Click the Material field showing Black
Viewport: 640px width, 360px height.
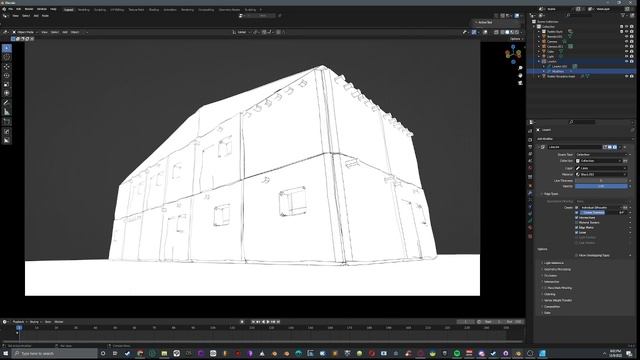(x=601, y=174)
